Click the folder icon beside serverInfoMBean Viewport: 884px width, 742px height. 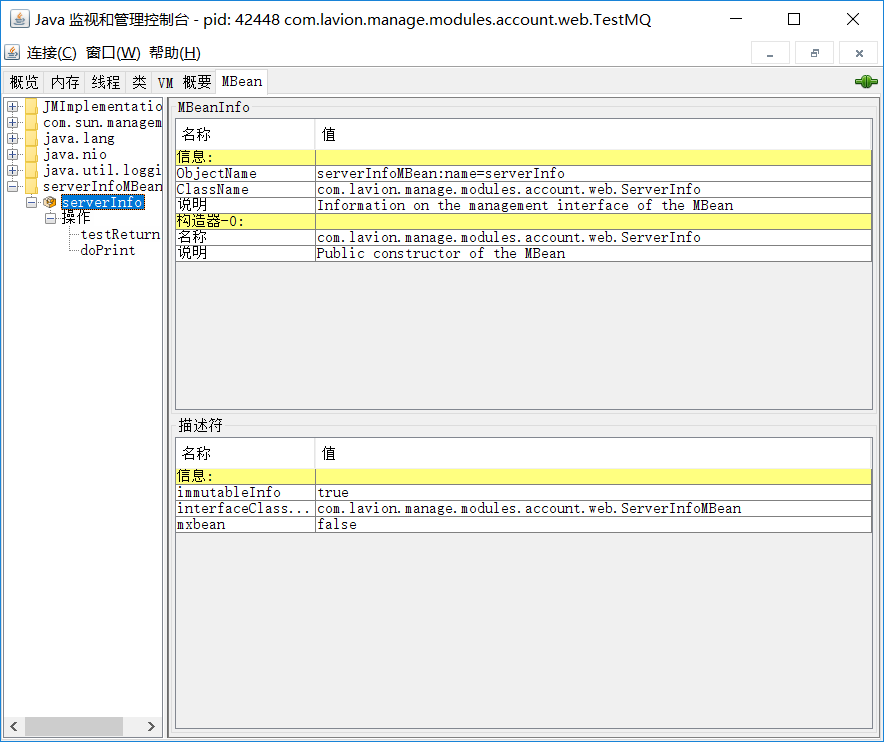tap(32, 186)
